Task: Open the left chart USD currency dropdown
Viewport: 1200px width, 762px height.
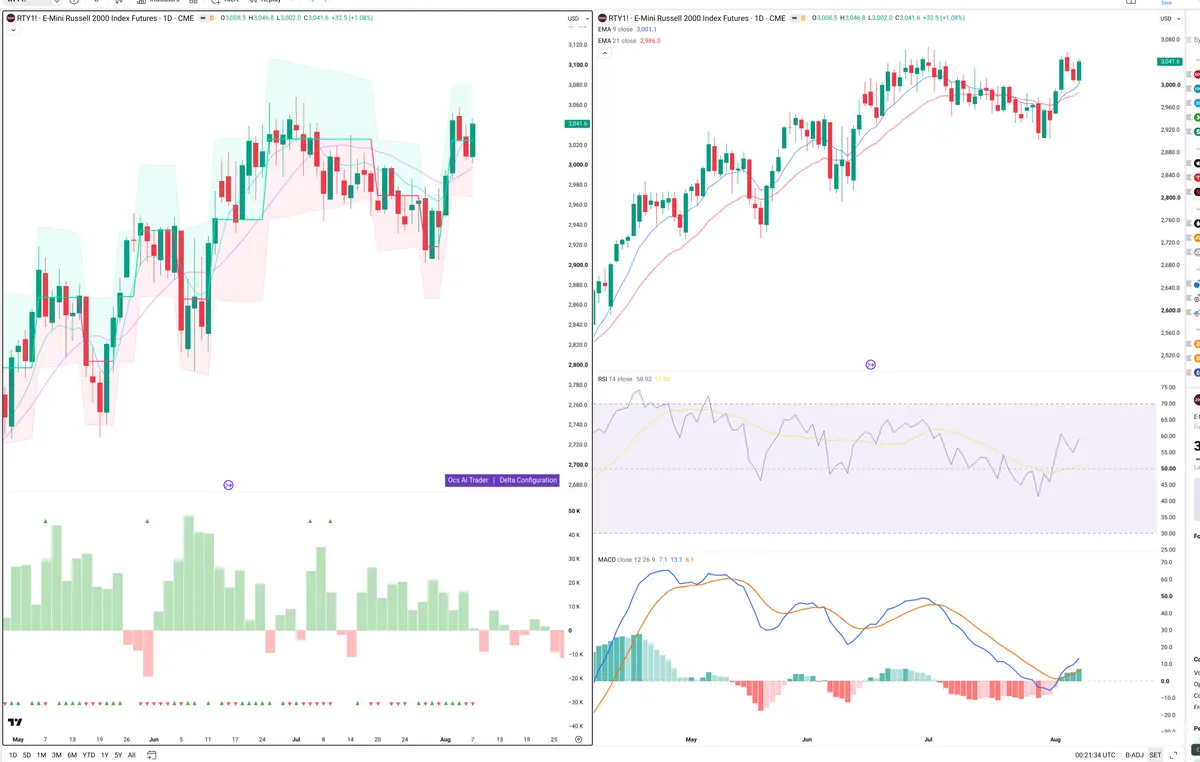Action: (x=576, y=18)
